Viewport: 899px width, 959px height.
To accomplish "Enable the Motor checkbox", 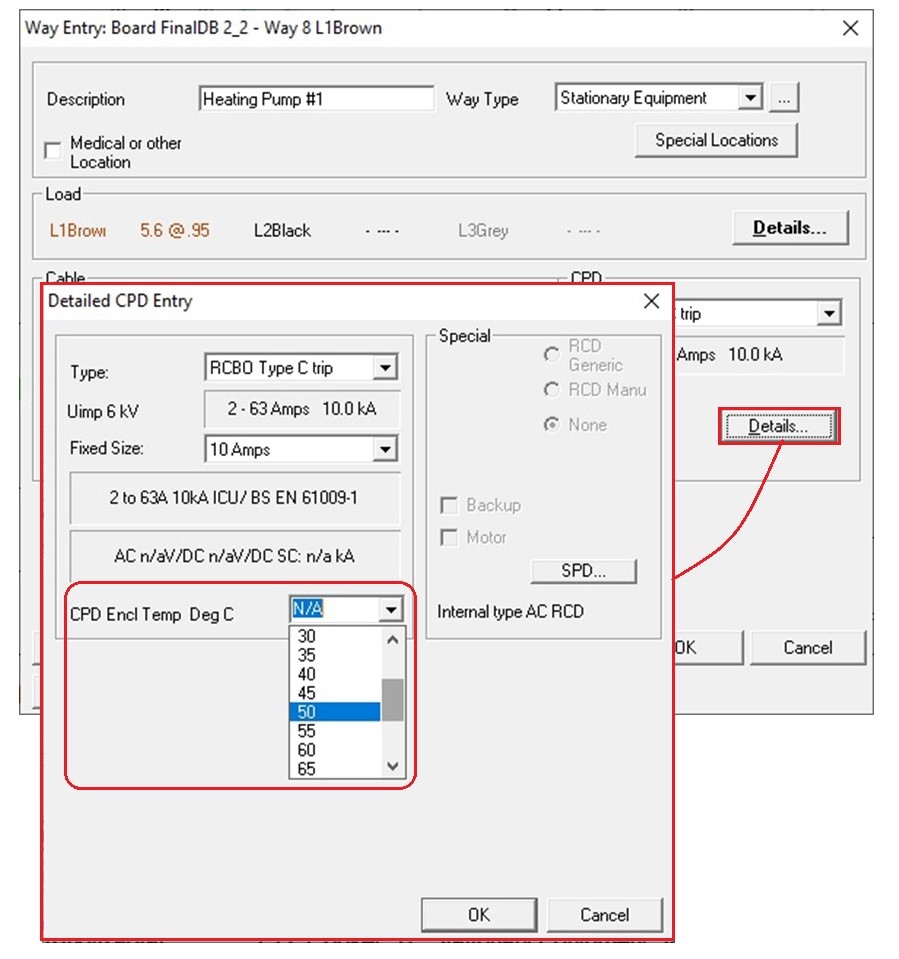I will tap(449, 538).
